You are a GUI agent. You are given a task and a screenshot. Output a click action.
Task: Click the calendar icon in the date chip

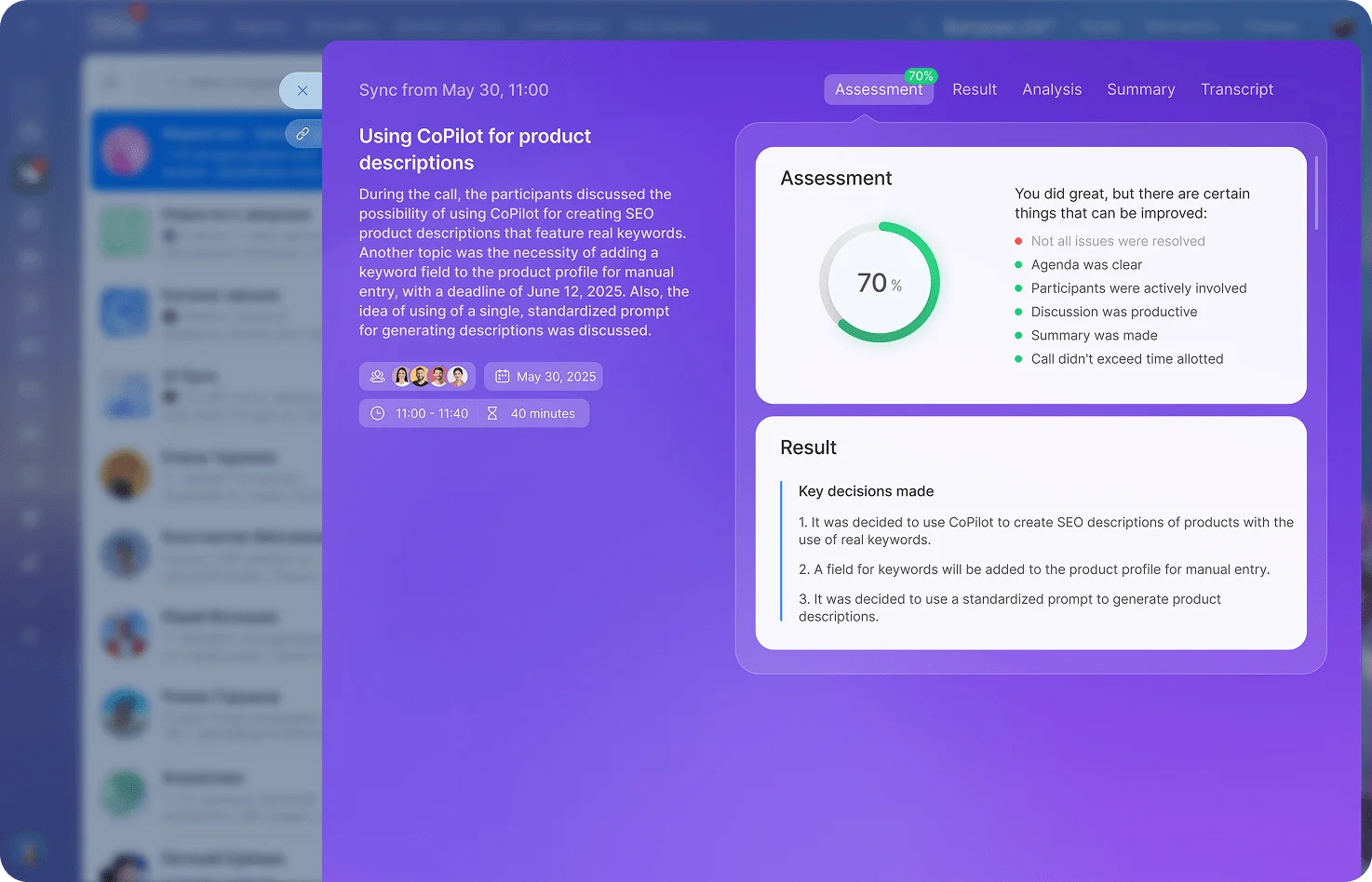pos(502,377)
